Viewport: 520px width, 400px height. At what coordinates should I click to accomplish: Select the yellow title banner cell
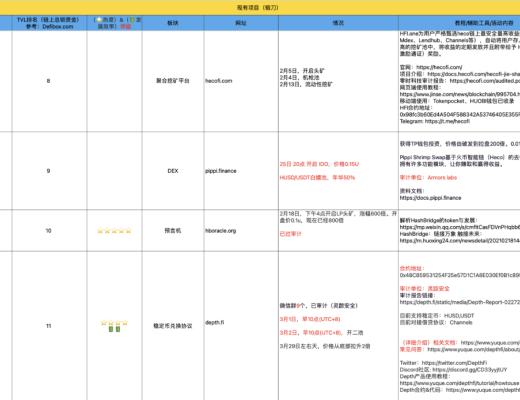pos(260,7)
